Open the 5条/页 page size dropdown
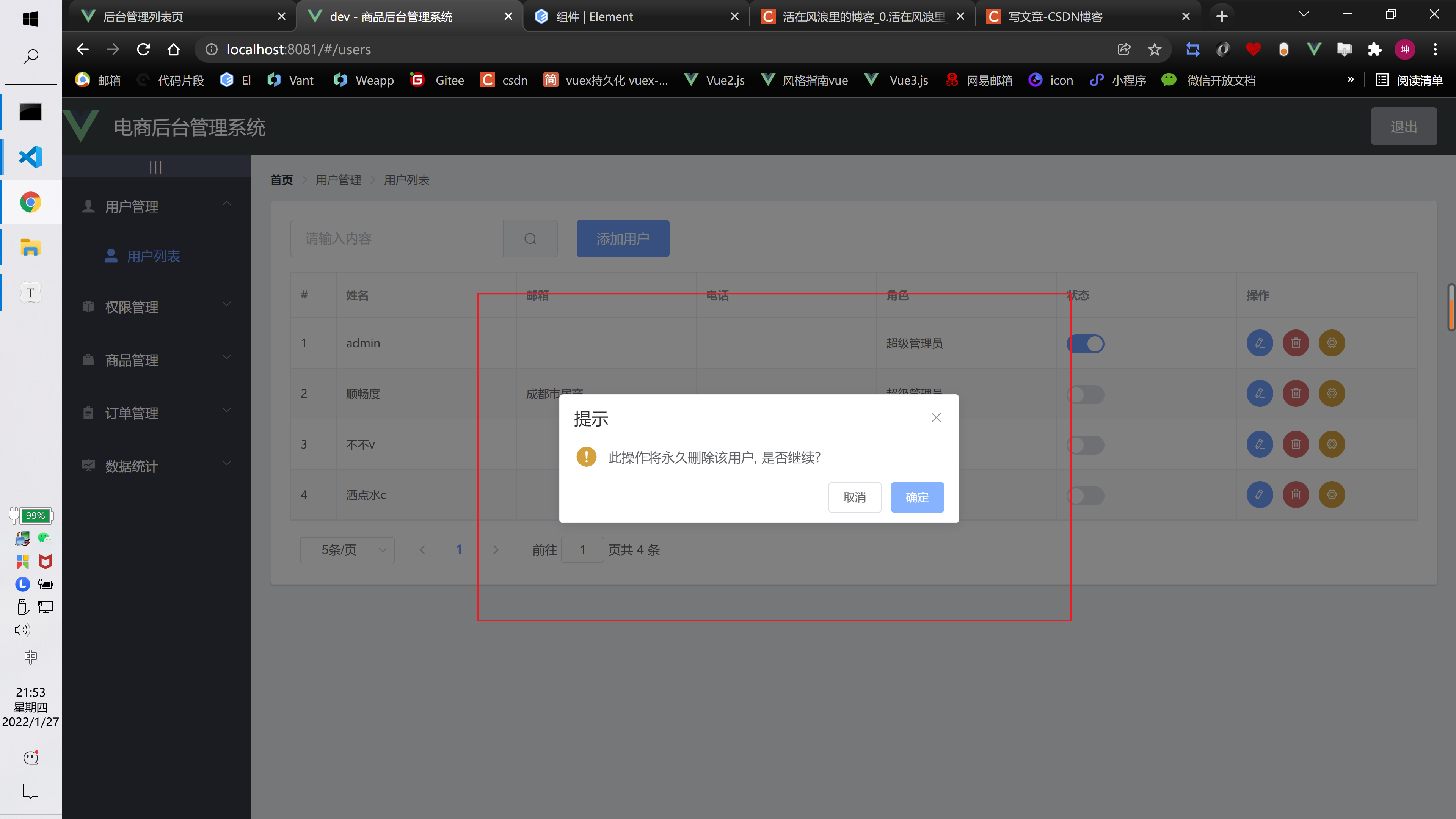This screenshot has height=819, width=1456. click(x=347, y=550)
